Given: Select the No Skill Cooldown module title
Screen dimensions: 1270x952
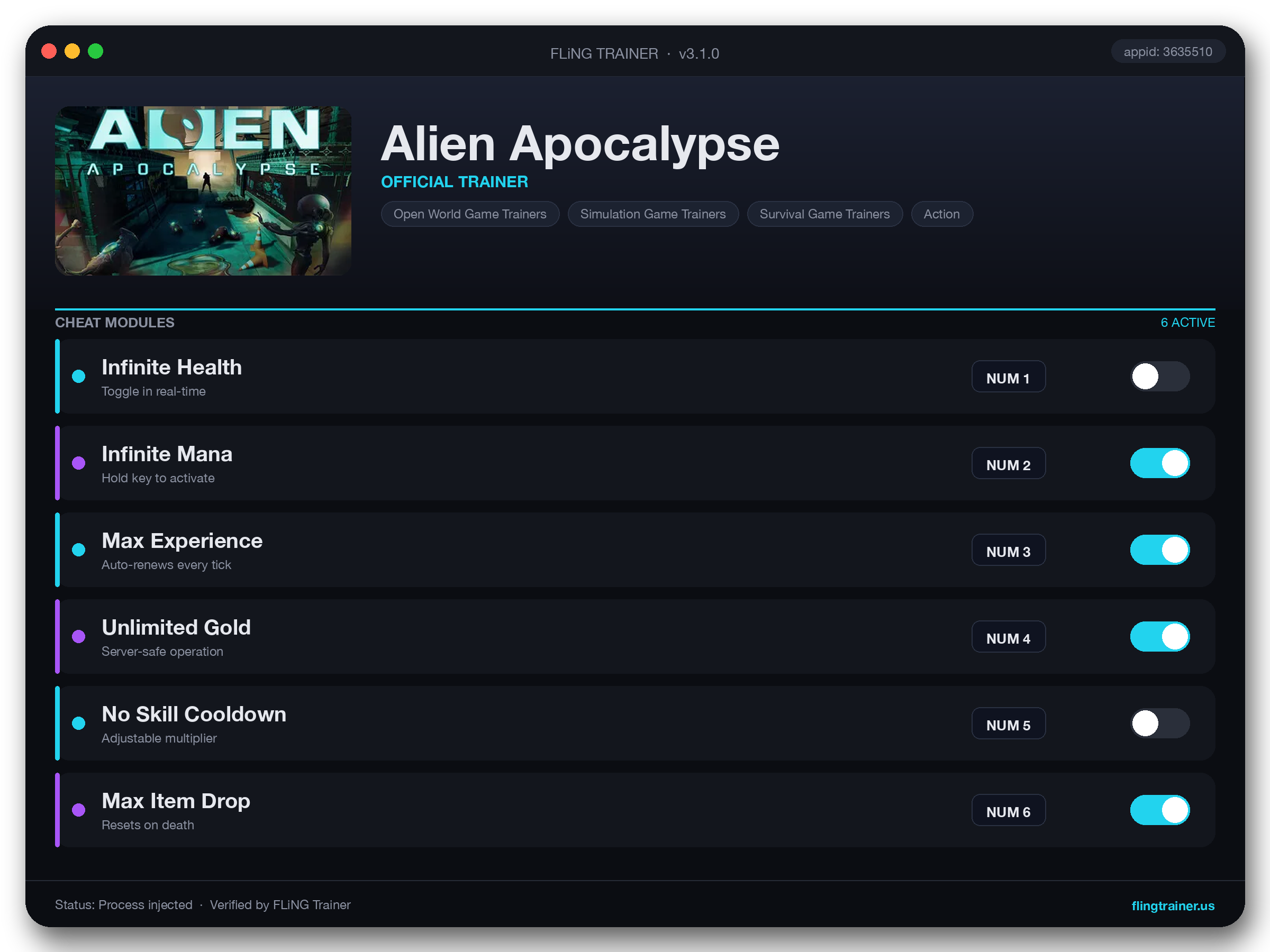Looking at the screenshot, I should (194, 714).
